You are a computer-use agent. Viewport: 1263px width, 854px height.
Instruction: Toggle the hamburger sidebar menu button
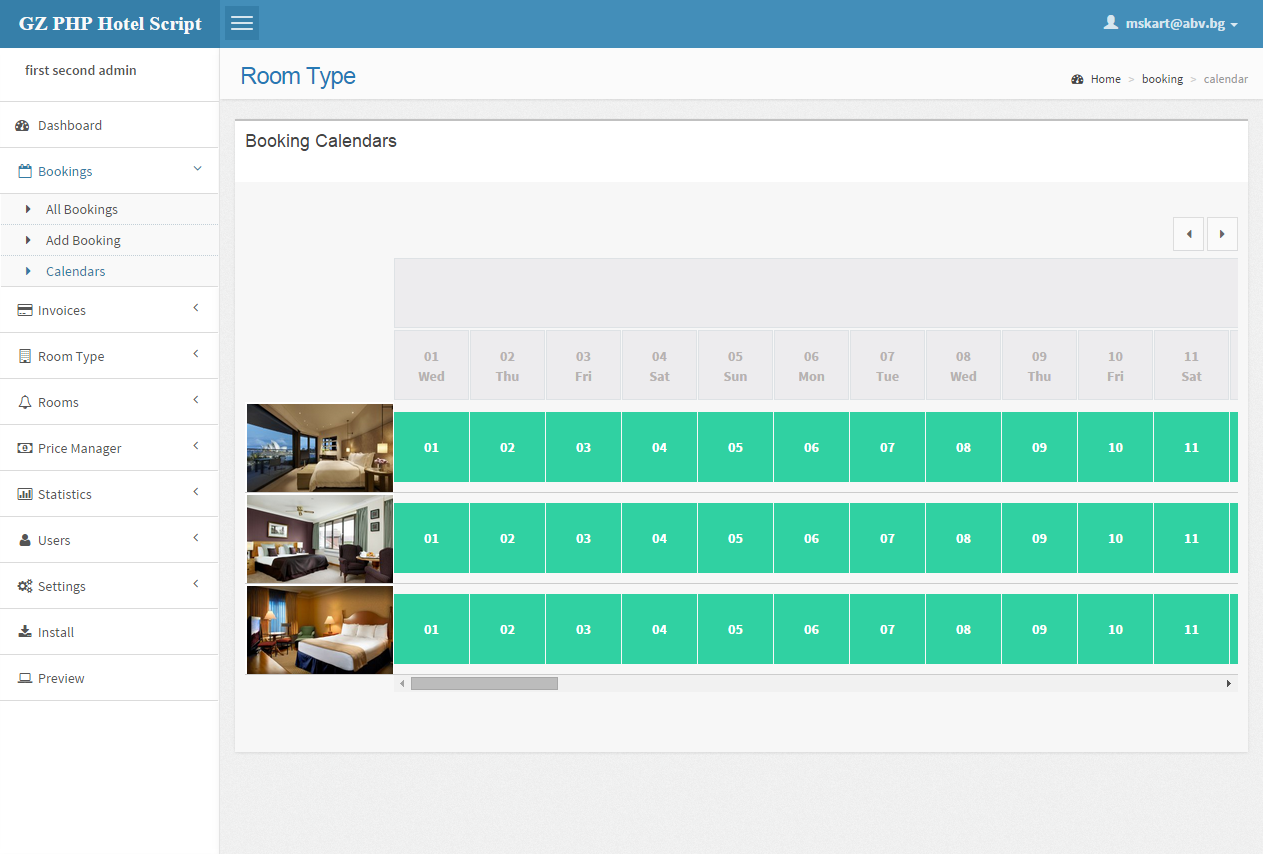pyautogui.click(x=242, y=23)
